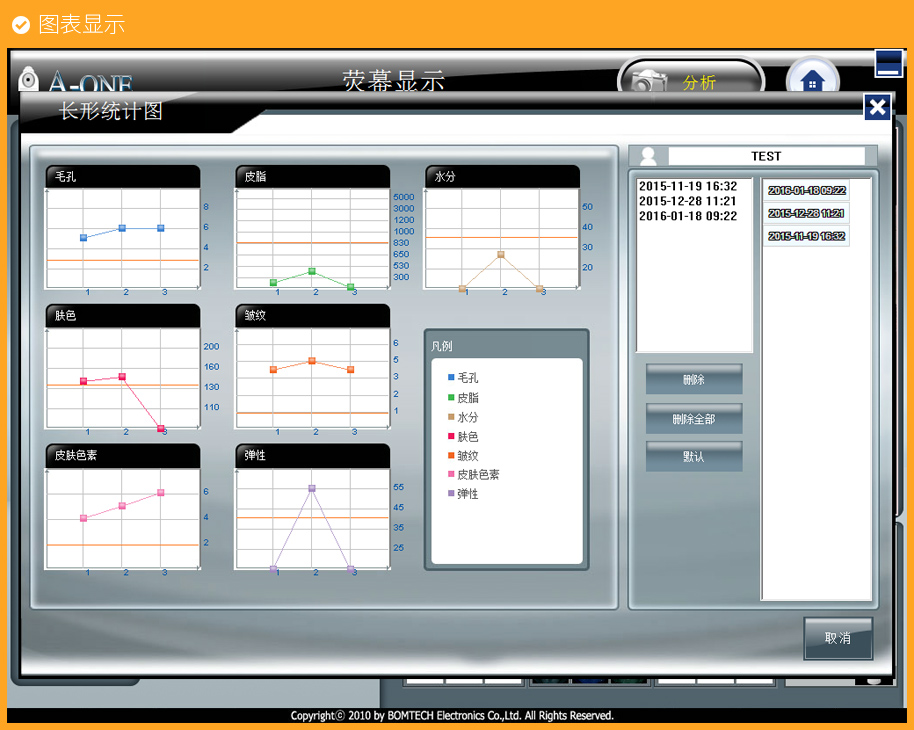914x730 pixels.
Task: Click the purple 弹性 legend marker
Action: 451,494
